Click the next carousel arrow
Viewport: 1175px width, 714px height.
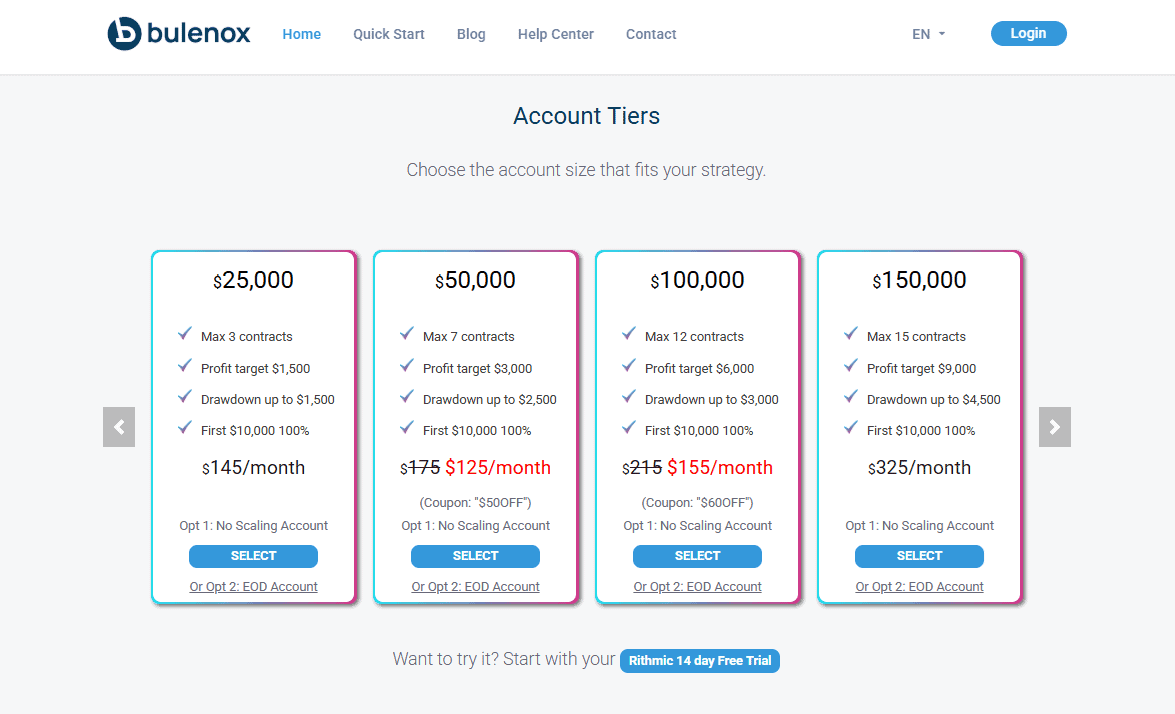click(x=1055, y=427)
